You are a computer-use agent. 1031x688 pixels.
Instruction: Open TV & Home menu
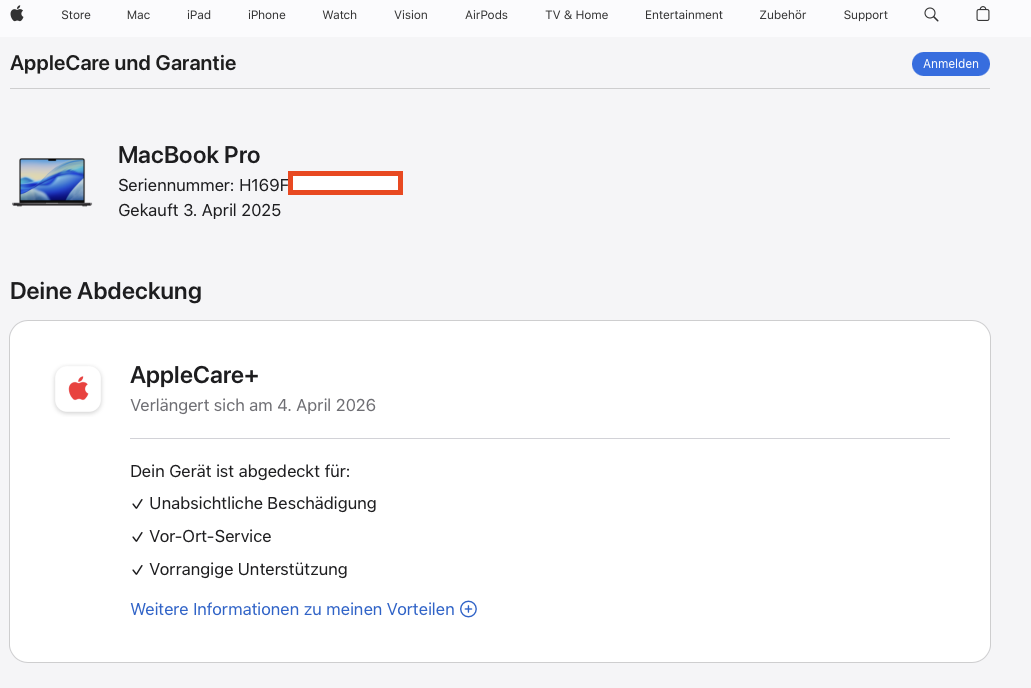pos(577,15)
